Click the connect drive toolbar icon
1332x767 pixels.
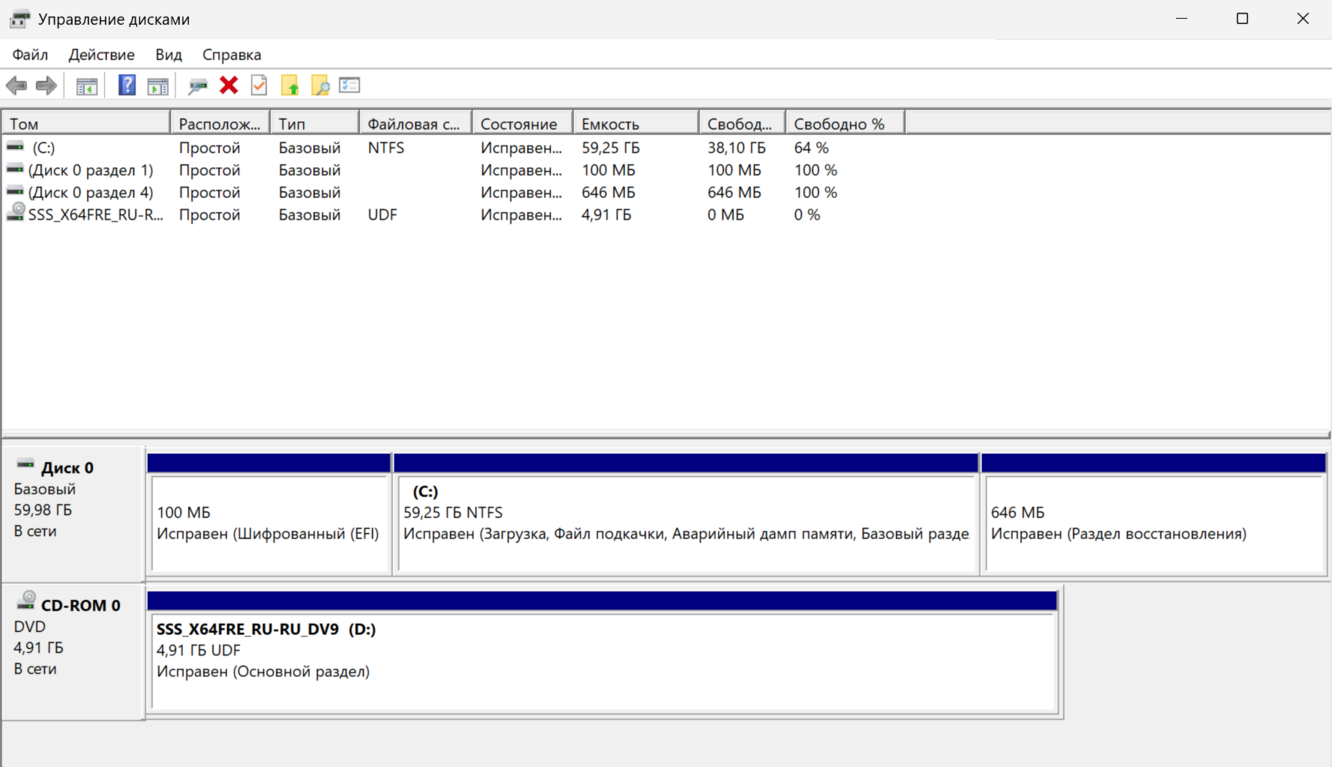[x=198, y=86]
